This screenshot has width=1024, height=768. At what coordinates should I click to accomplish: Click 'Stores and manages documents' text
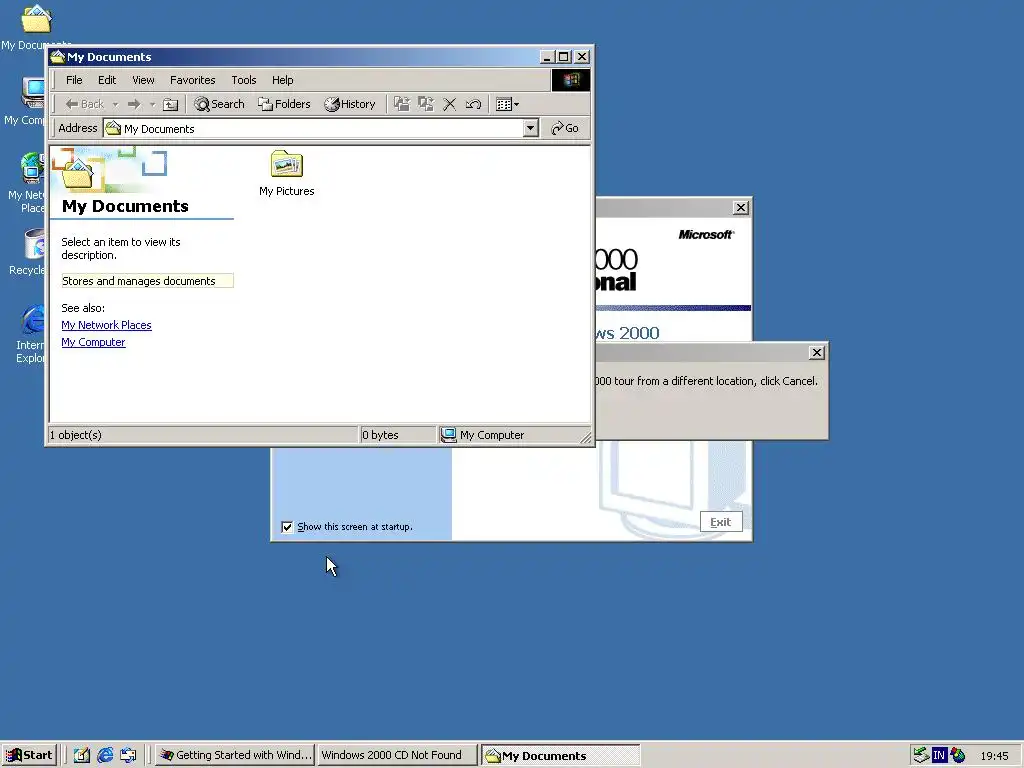coord(138,281)
